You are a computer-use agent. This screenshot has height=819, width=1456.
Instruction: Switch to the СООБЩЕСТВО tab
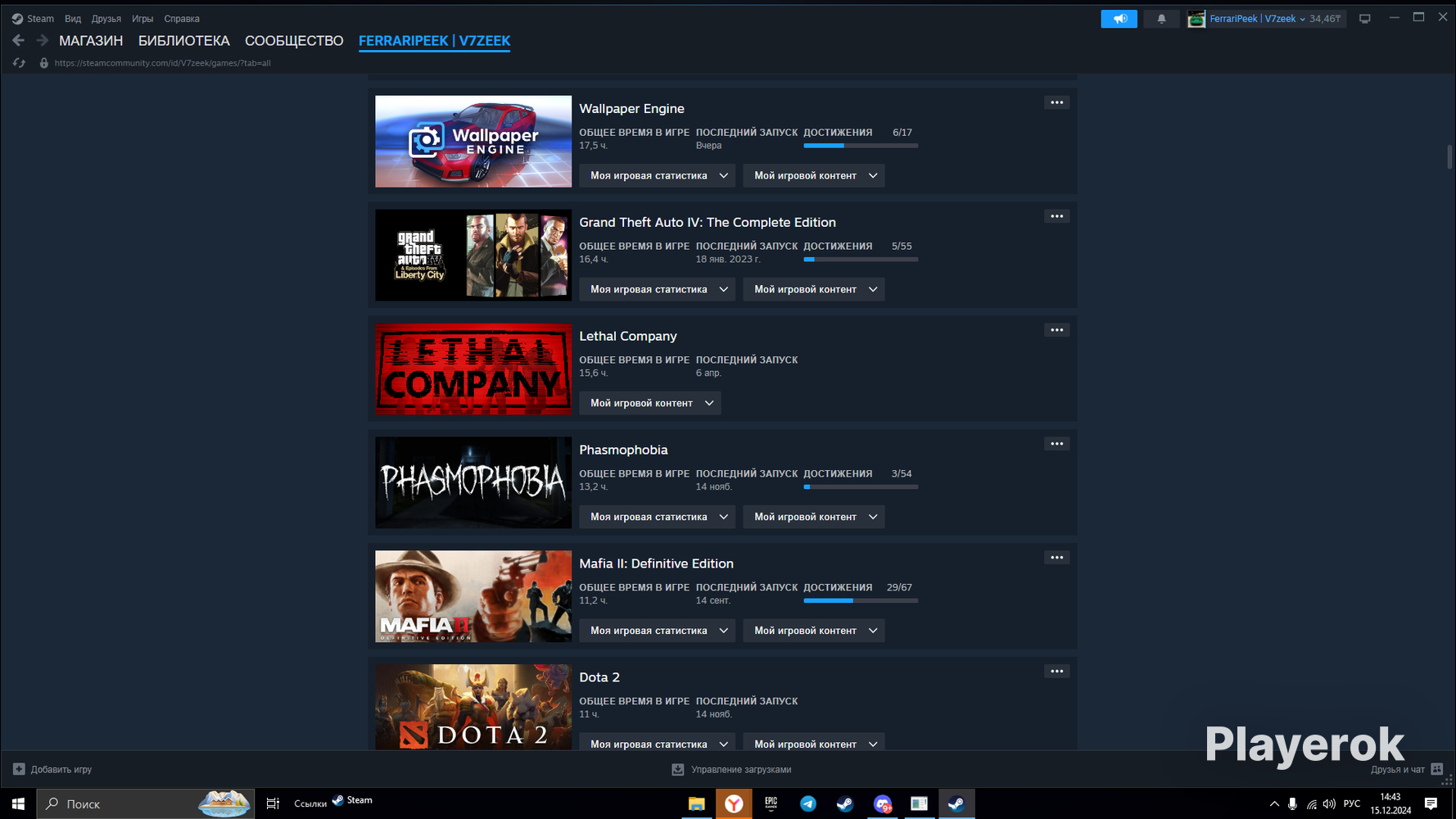(x=294, y=41)
